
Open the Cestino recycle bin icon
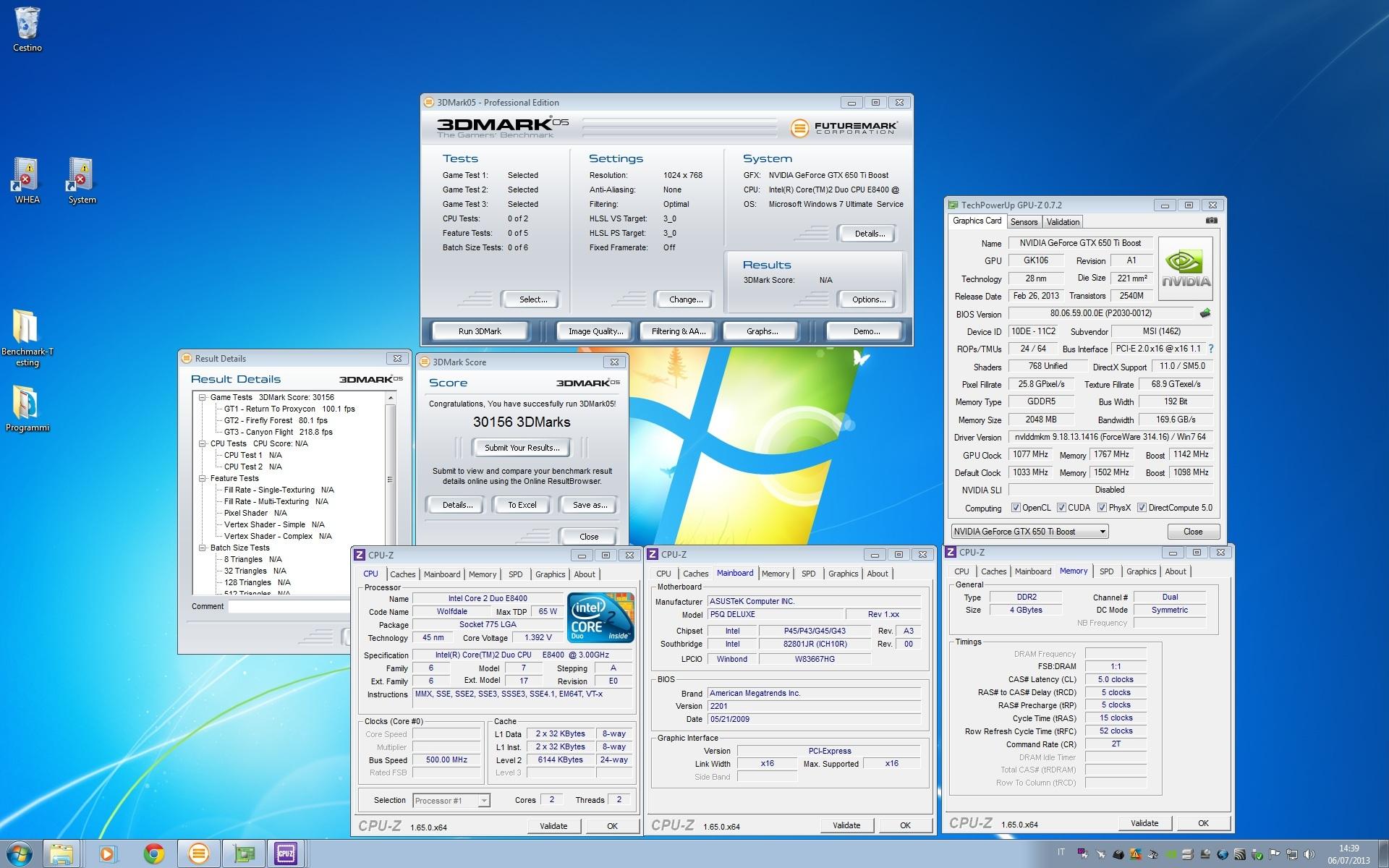pos(27,30)
